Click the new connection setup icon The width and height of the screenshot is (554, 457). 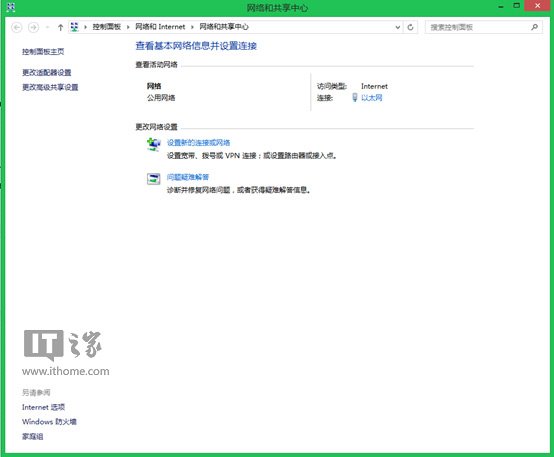(x=154, y=144)
